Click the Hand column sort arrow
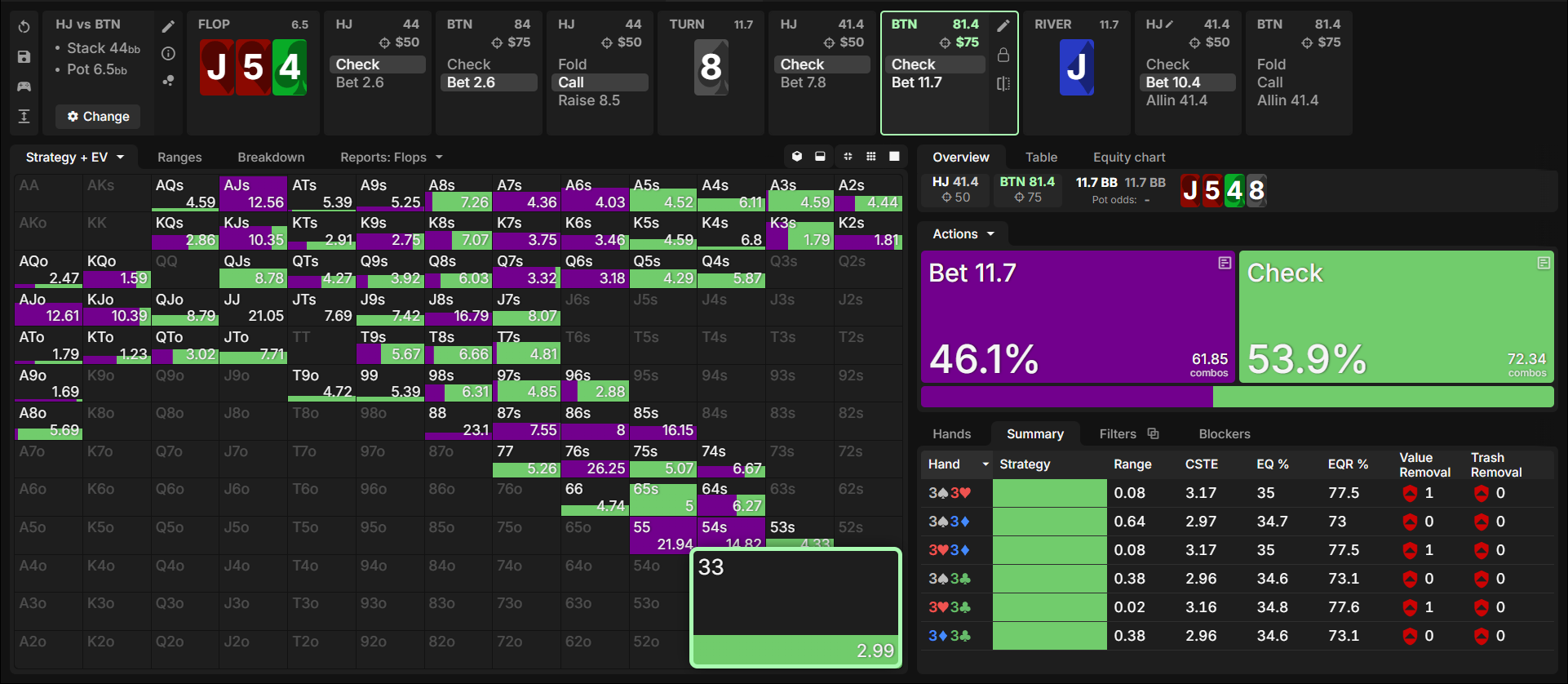 [986, 464]
